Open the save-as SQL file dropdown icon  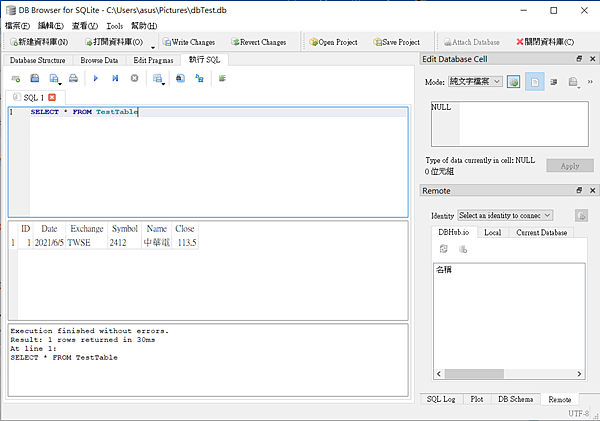[x=55, y=79]
